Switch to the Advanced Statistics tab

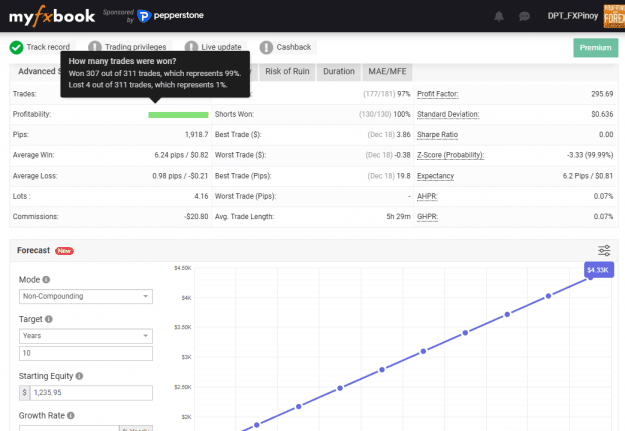39,71
